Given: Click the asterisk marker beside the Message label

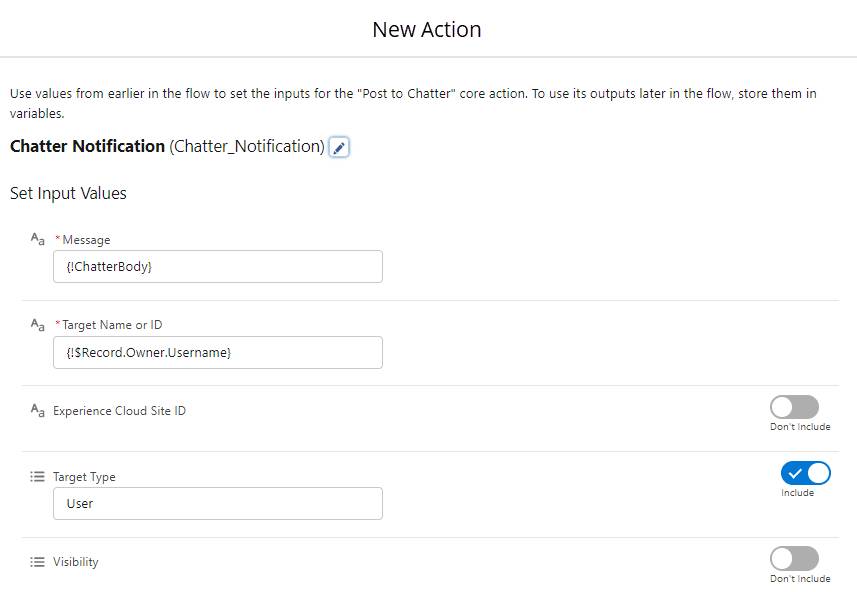Looking at the screenshot, I should pyautogui.click(x=57, y=239).
